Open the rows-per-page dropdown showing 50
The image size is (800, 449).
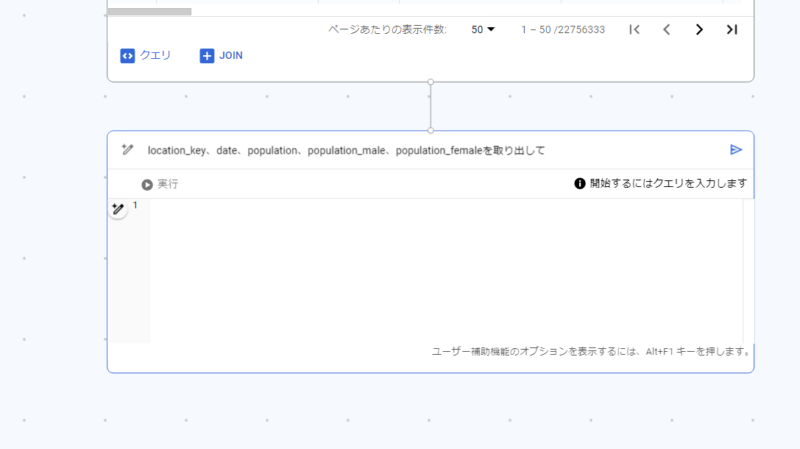click(483, 30)
